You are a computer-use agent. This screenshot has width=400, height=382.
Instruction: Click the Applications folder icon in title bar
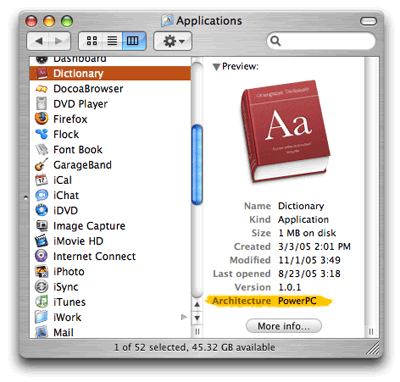tap(167, 21)
